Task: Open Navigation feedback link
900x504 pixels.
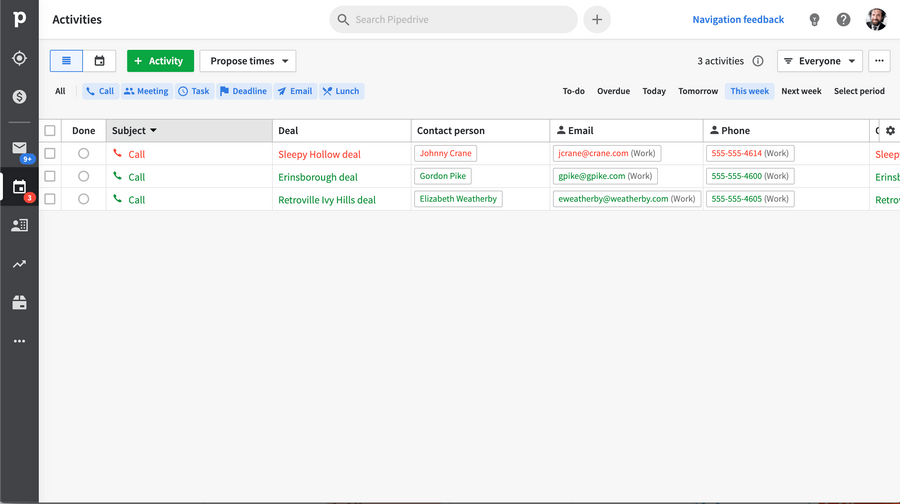Action: coord(738,20)
